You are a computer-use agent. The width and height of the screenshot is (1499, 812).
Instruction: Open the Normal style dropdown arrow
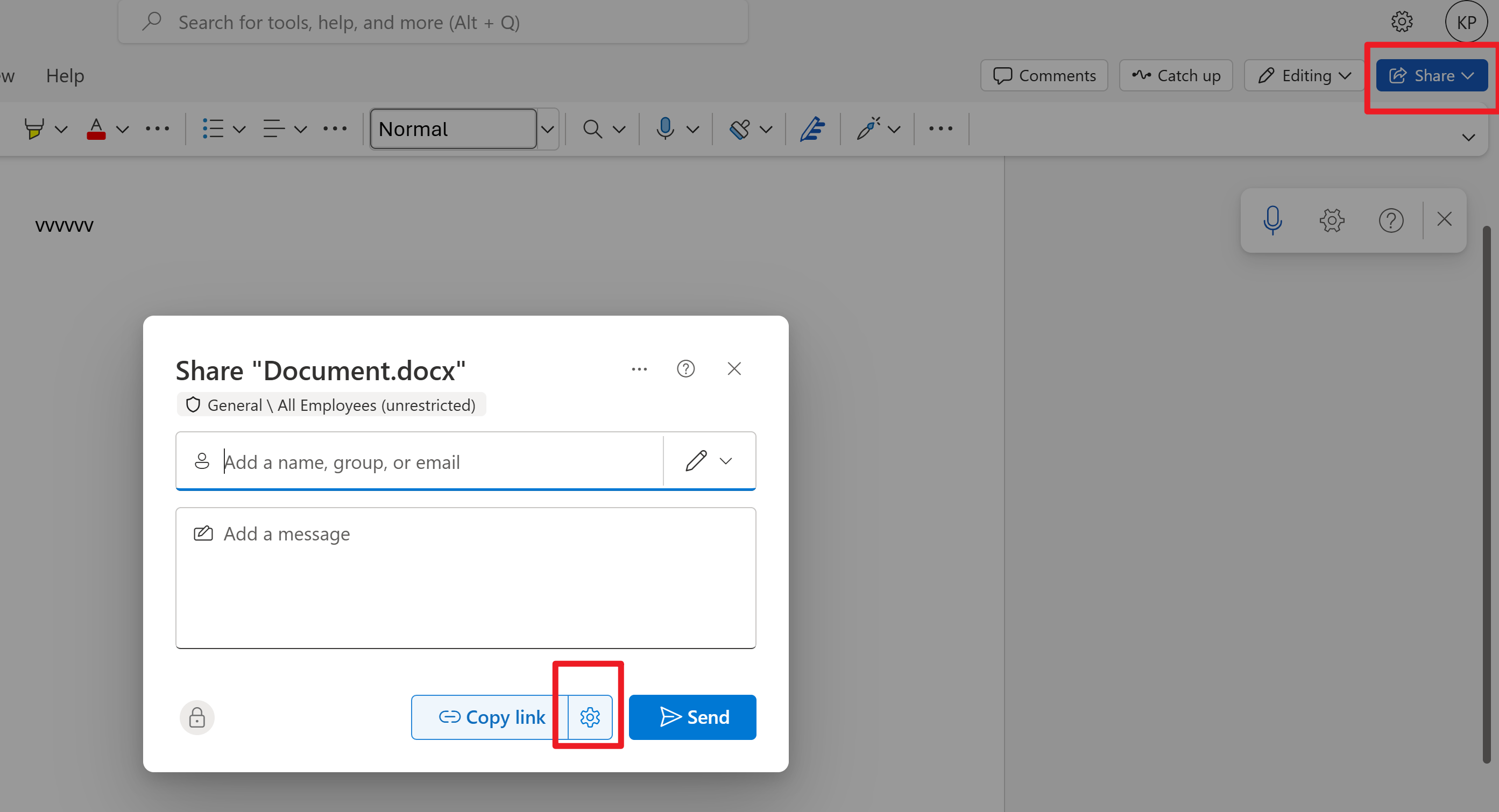coord(547,129)
